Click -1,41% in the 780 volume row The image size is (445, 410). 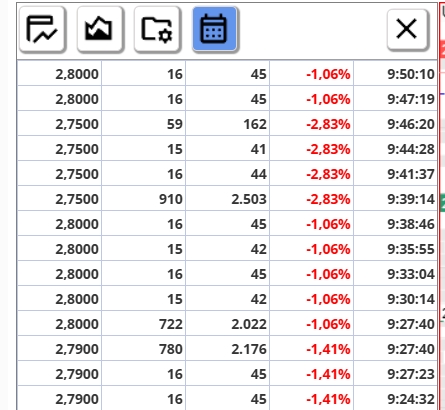pos(328,349)
